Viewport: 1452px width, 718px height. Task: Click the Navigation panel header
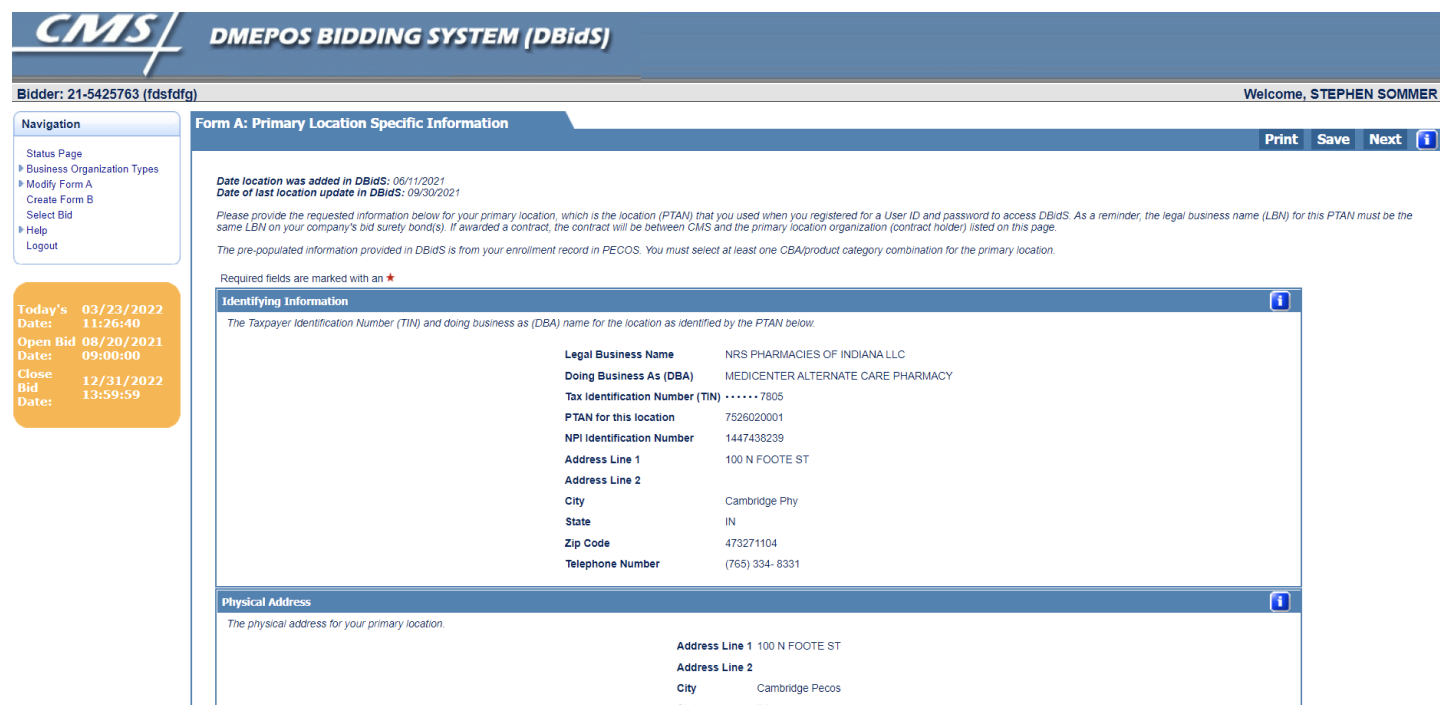(97, 124)
